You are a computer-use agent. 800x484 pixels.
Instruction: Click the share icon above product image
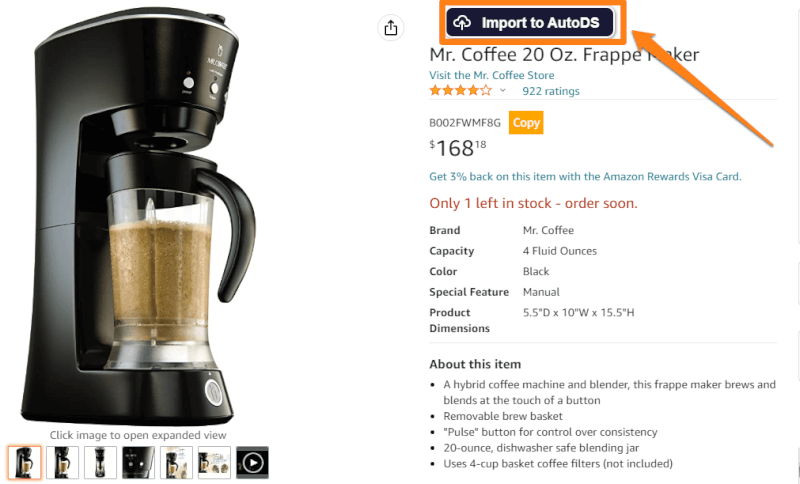click(391, 28)
